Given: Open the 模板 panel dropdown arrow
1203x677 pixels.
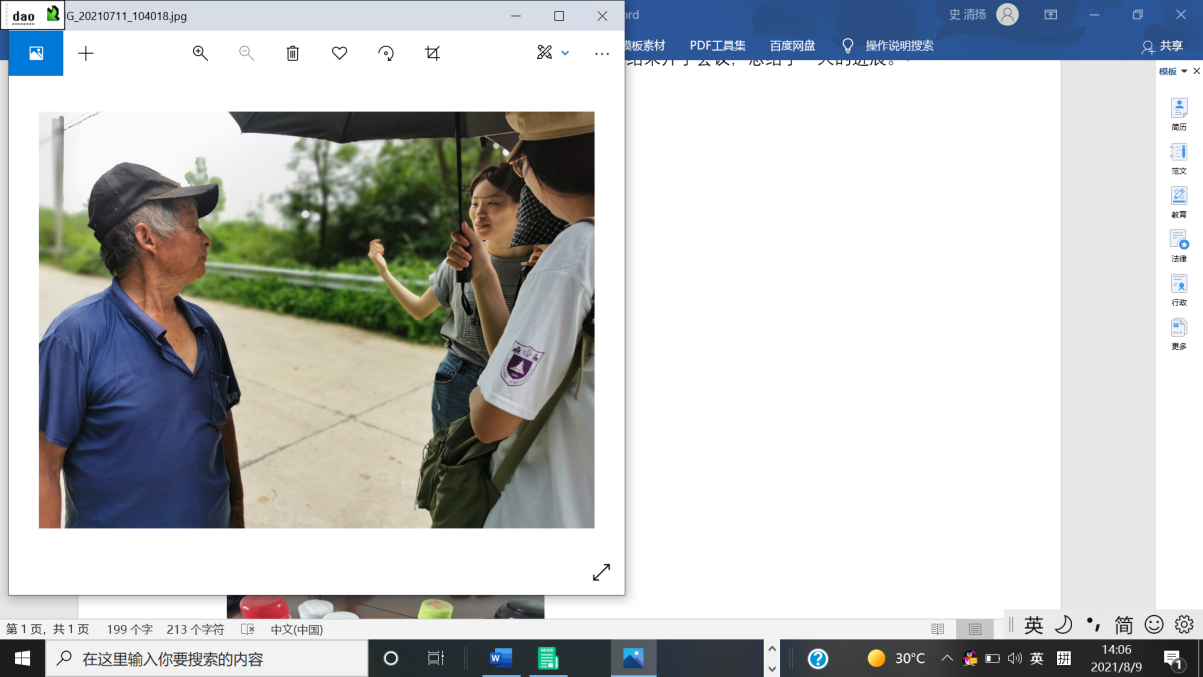Looking at the screenshot, I should coord(1184,72).
